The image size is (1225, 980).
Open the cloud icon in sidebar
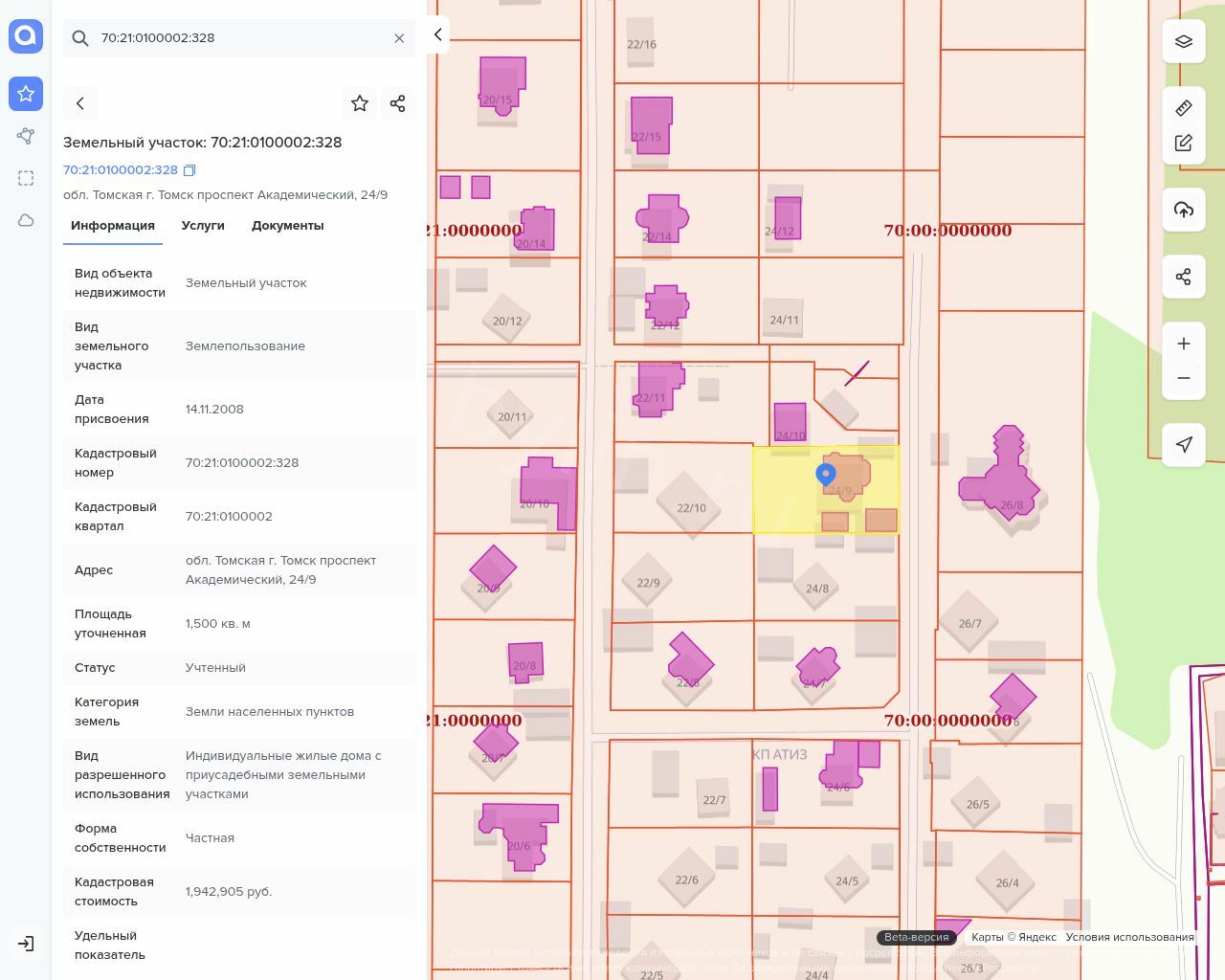26,220
